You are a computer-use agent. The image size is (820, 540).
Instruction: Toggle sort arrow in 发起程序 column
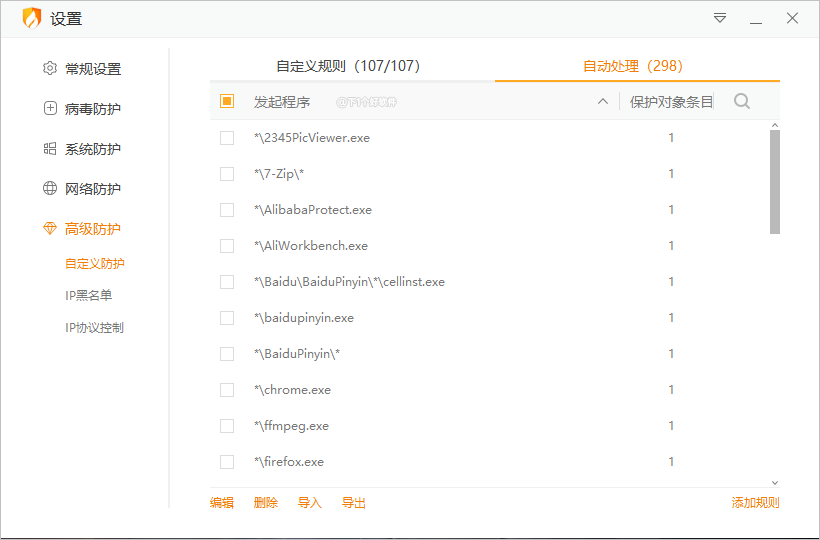(603, 101)
